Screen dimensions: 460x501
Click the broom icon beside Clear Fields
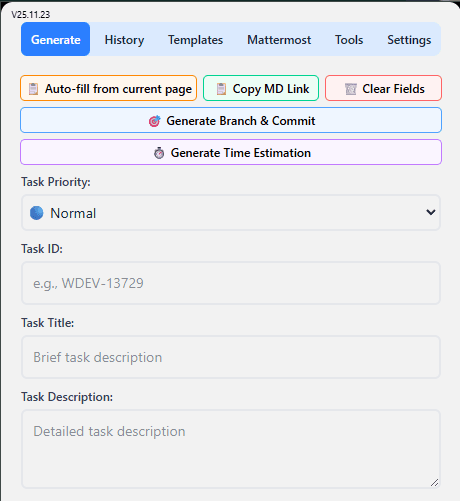tap(351, 89)
